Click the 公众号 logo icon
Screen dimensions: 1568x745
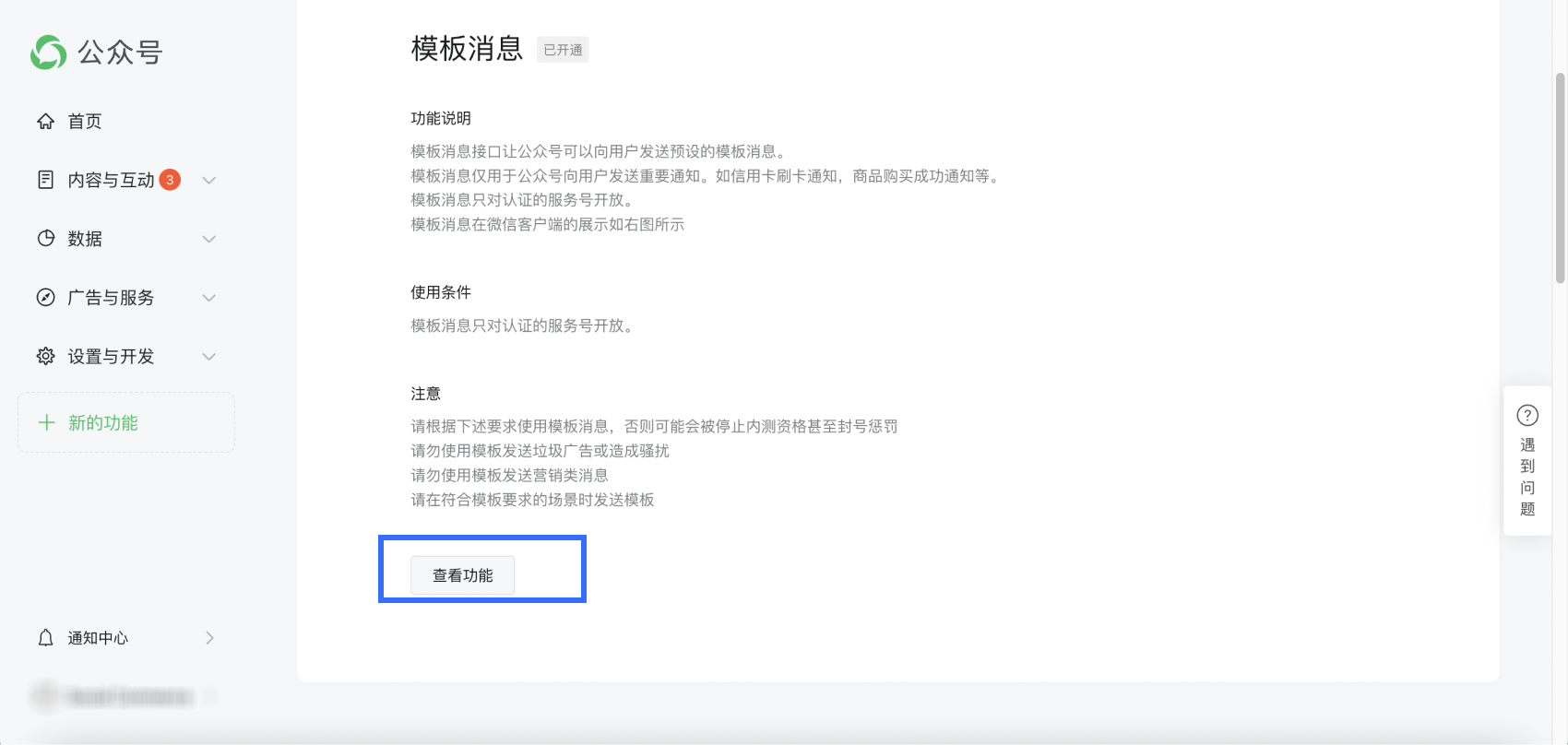49,53
